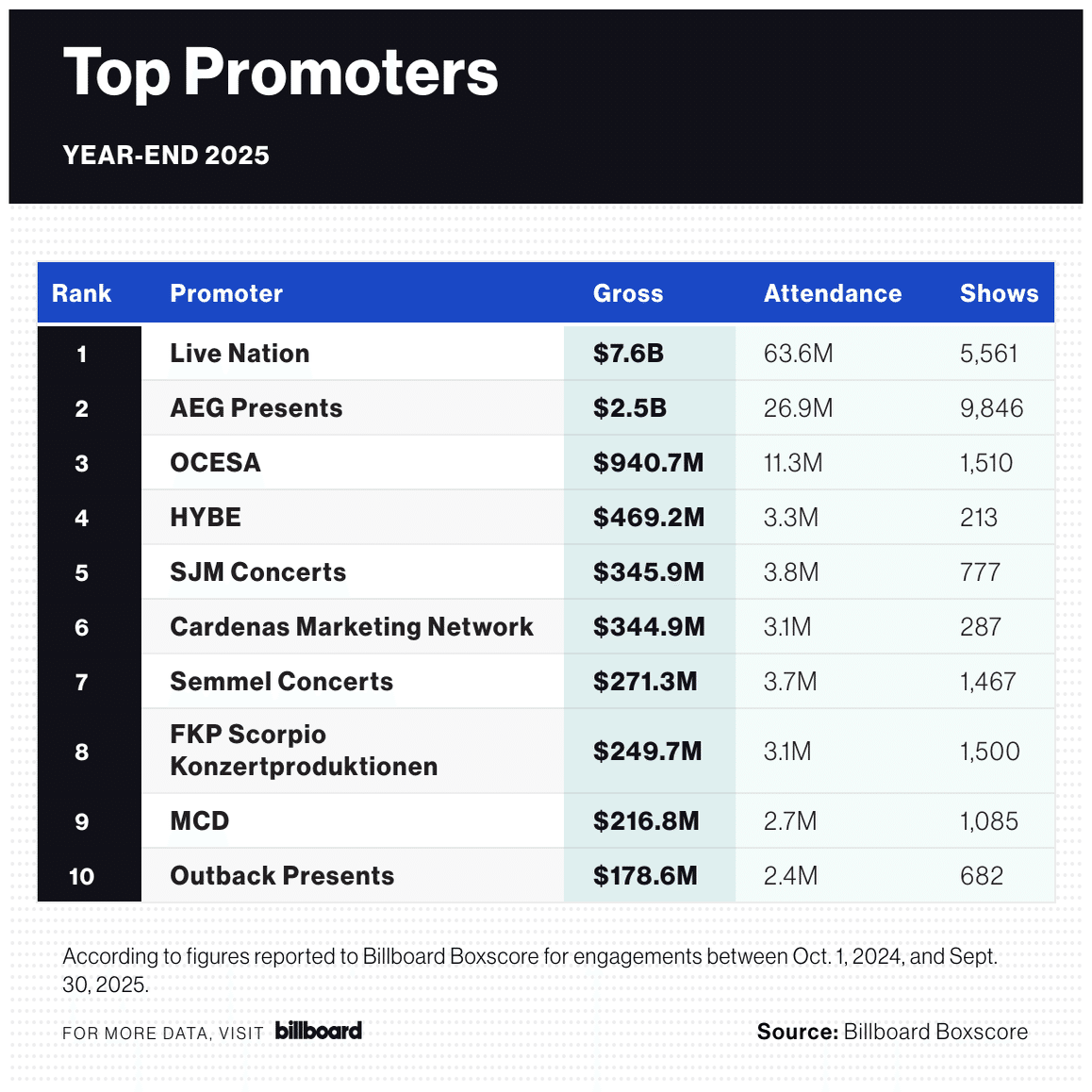
Task: Select the HYBE promoter name
Action: tap(206, 518)
